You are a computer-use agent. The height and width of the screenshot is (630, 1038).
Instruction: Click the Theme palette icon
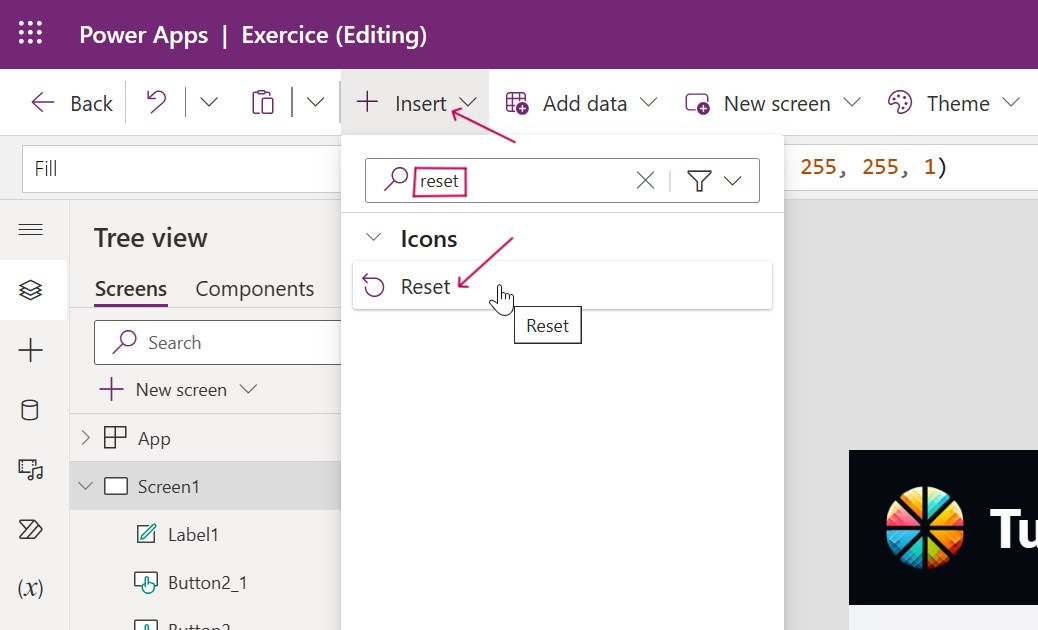click(900, 103)
